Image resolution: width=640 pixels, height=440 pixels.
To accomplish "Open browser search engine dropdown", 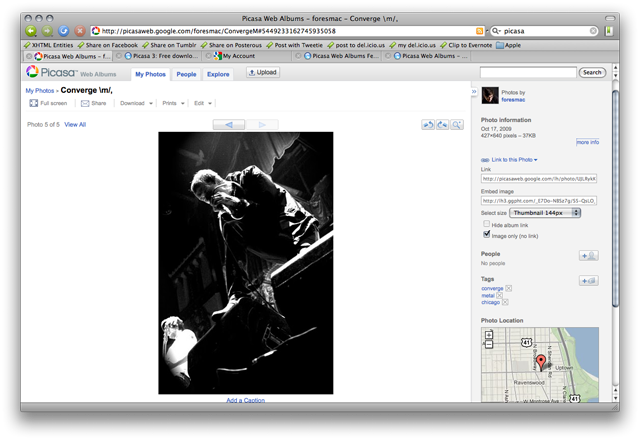I will [x=496, y=31].
